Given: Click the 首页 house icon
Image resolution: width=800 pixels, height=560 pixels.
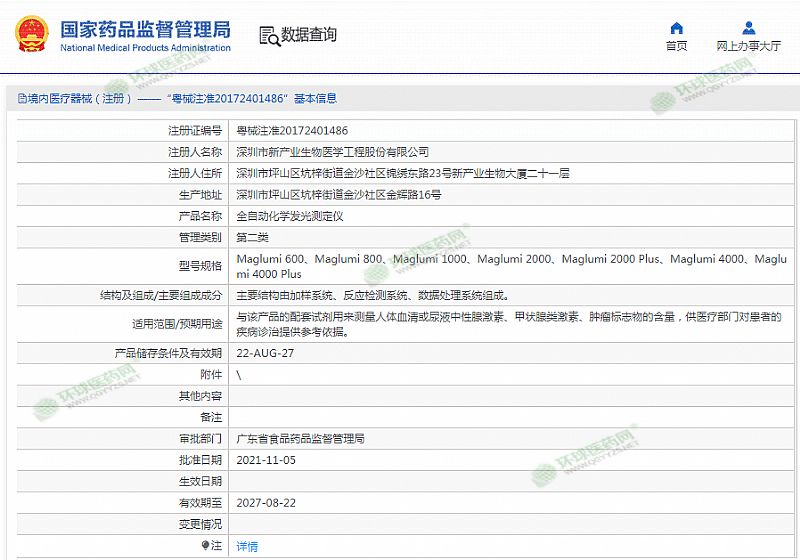Looking at the screenshot, I should 677,28.
